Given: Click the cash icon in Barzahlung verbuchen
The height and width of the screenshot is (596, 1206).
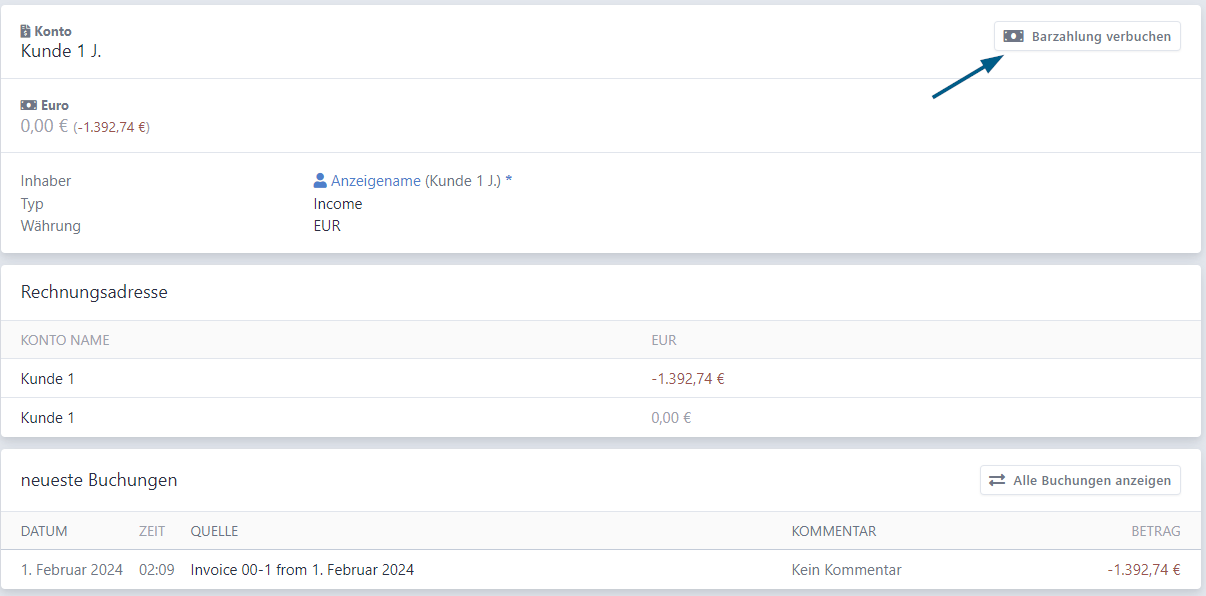Looking at the screenshot, I should (1014, 36).
